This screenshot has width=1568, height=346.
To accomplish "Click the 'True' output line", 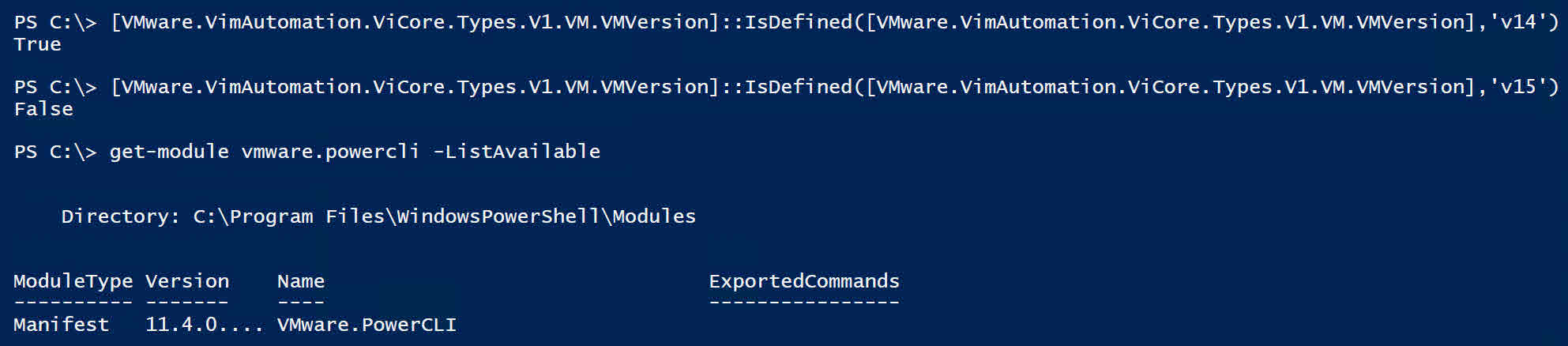I will pyautogui.click(x=37, y=44).
